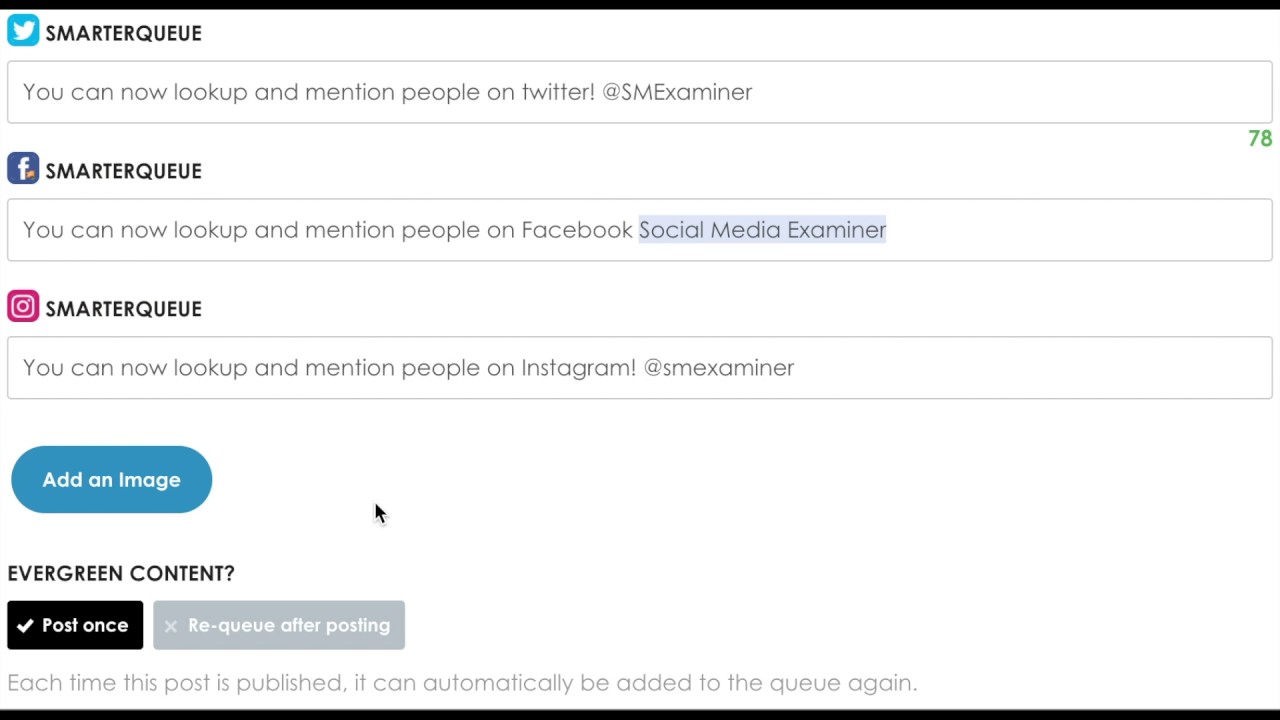Click the SMARTERQUEUE label beside Facebook icon
1280x720 pixels.
[124, 171]
